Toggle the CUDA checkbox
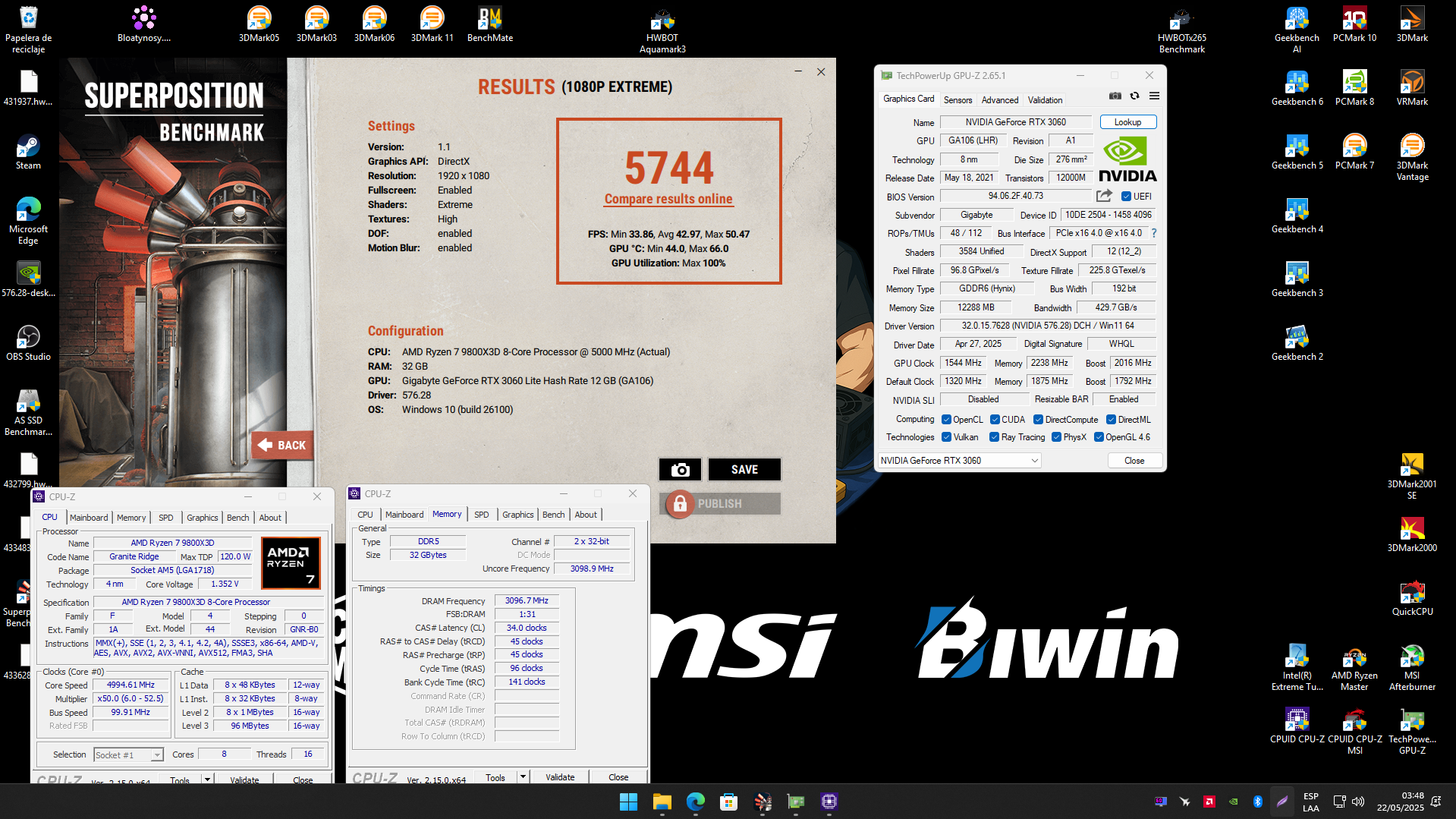This screenshot has height=819, width=1456. 995,420
